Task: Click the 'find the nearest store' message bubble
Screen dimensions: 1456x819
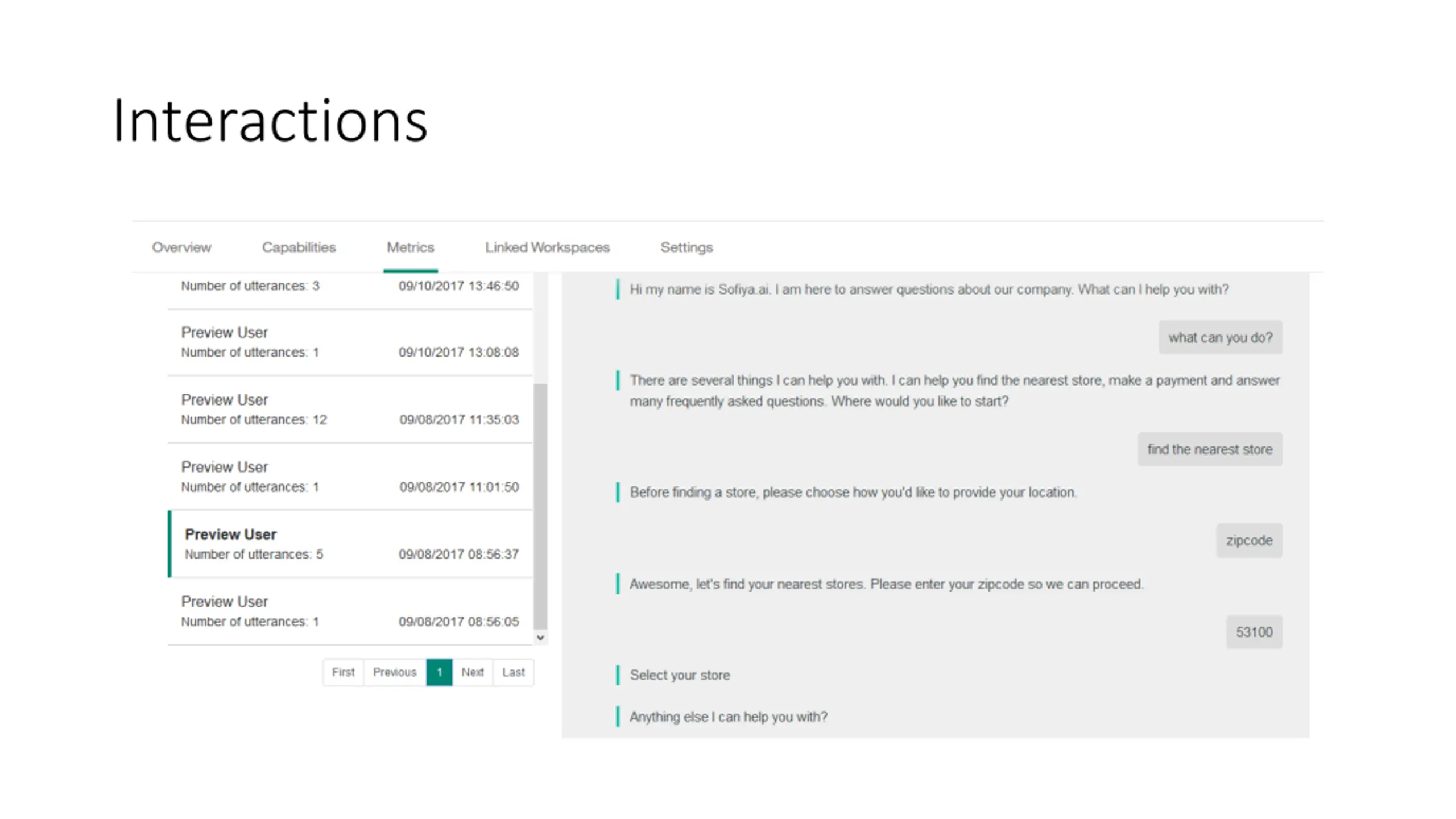Action: (1210, 449)
